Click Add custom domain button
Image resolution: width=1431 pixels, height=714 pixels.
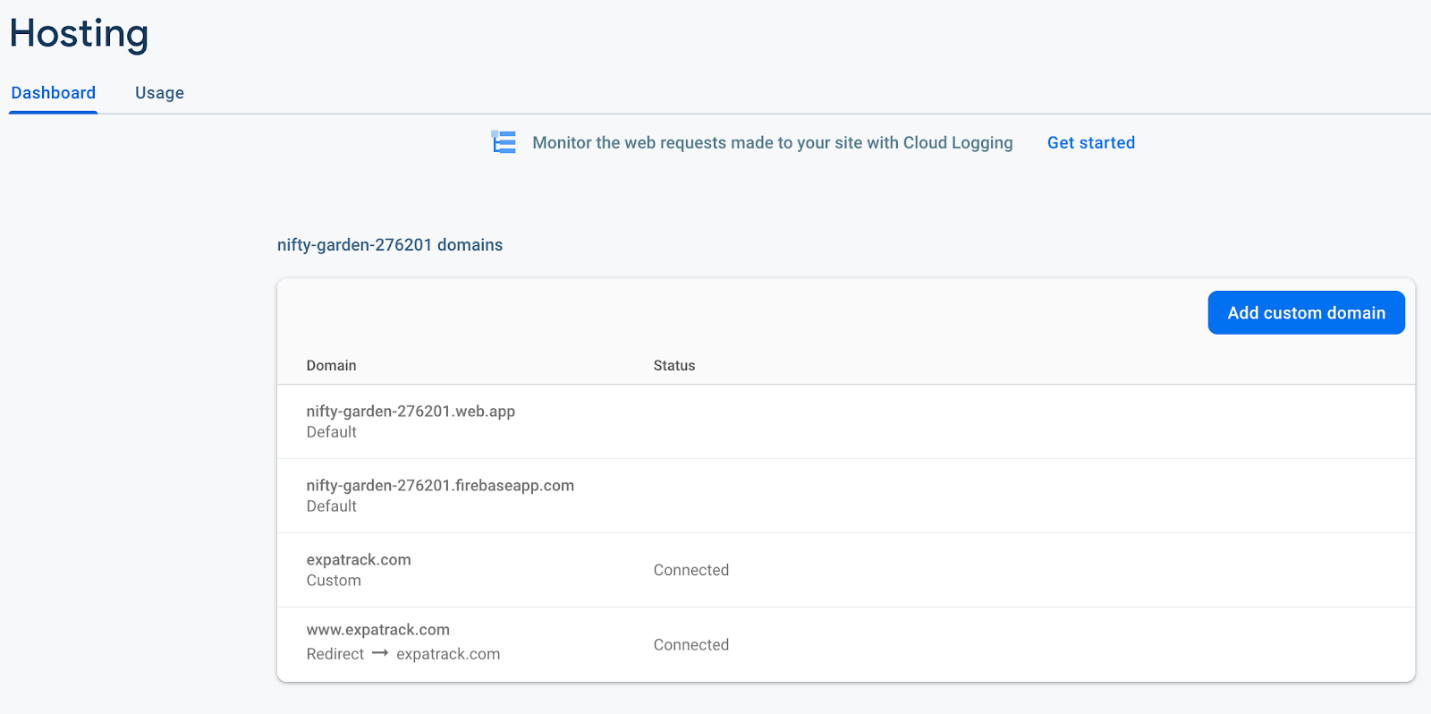[x=1306, y=313]
